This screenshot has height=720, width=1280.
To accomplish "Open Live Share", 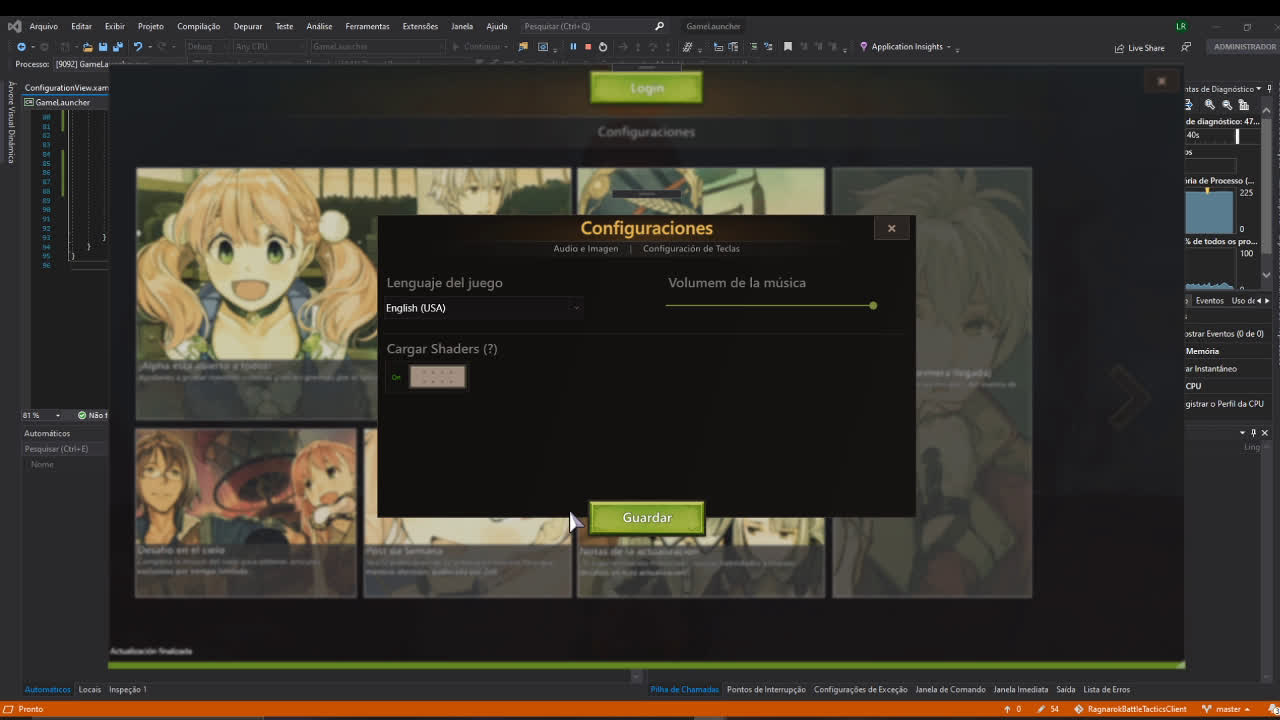I will (1139, 48).
